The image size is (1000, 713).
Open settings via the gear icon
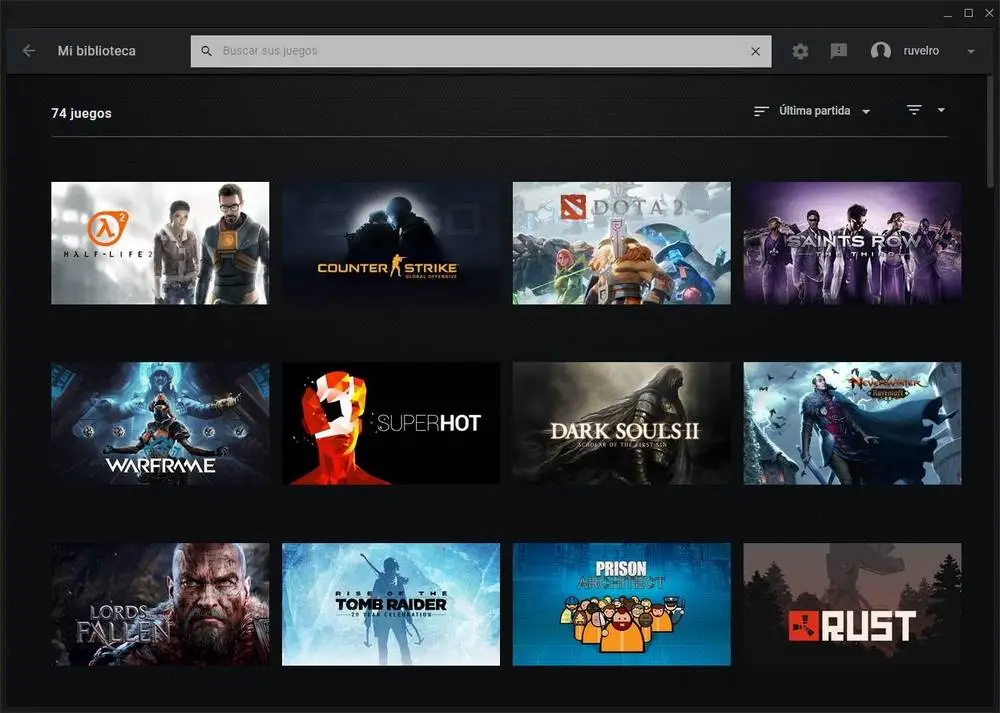click(x=800, y=51)
